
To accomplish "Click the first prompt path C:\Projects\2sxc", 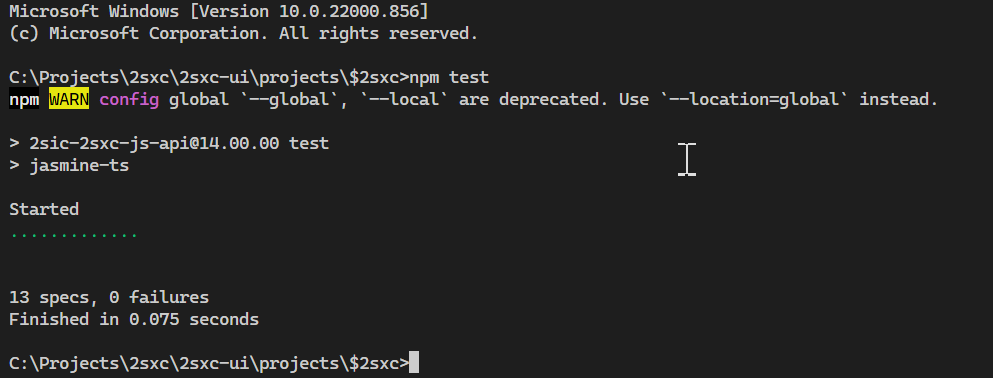I will point(209,77).
